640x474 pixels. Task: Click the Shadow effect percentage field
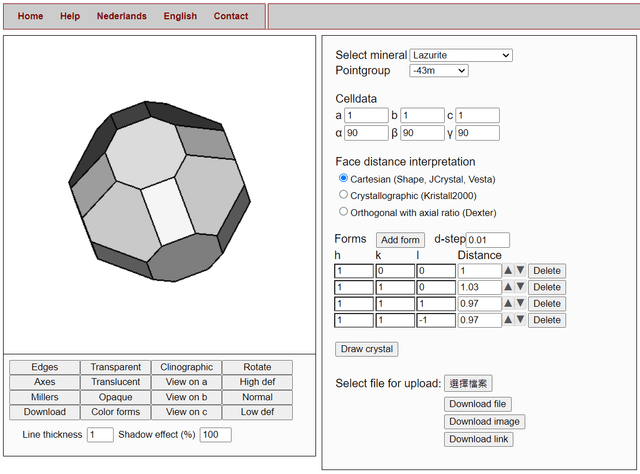(x=215, y=435)
